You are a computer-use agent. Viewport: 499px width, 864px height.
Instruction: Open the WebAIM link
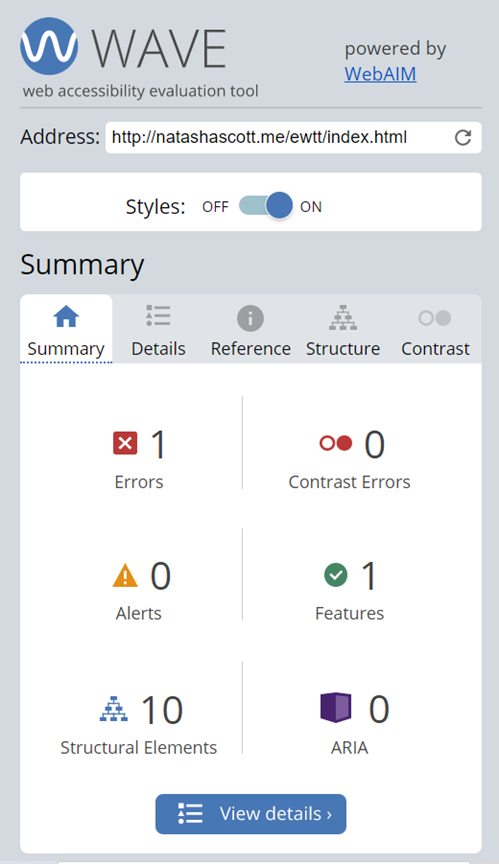tap(380, 74)
